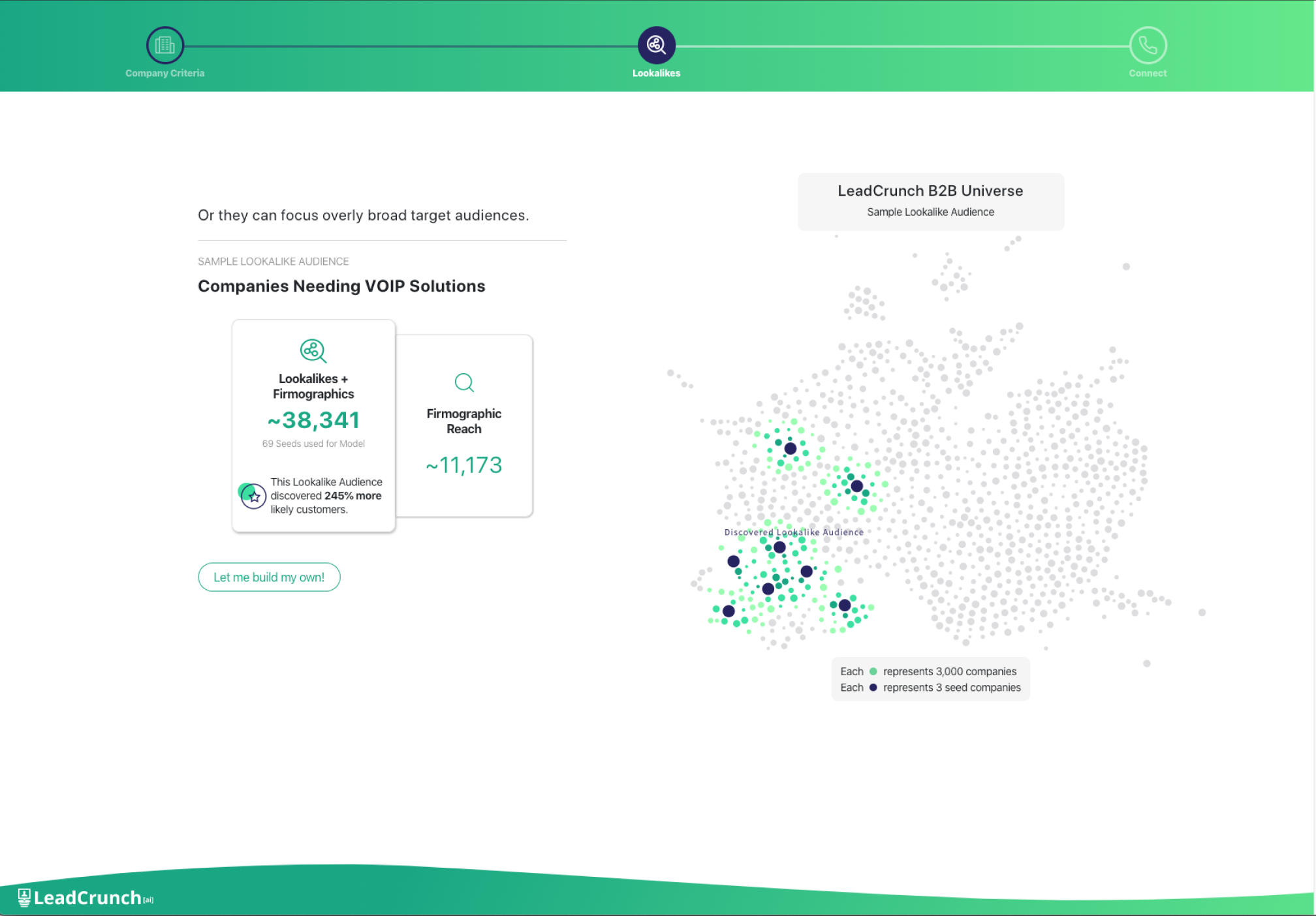Screen dimensions: 1316x916
Task: Click the green legend dot for 3,000 companies
Action: pos(873,671)
